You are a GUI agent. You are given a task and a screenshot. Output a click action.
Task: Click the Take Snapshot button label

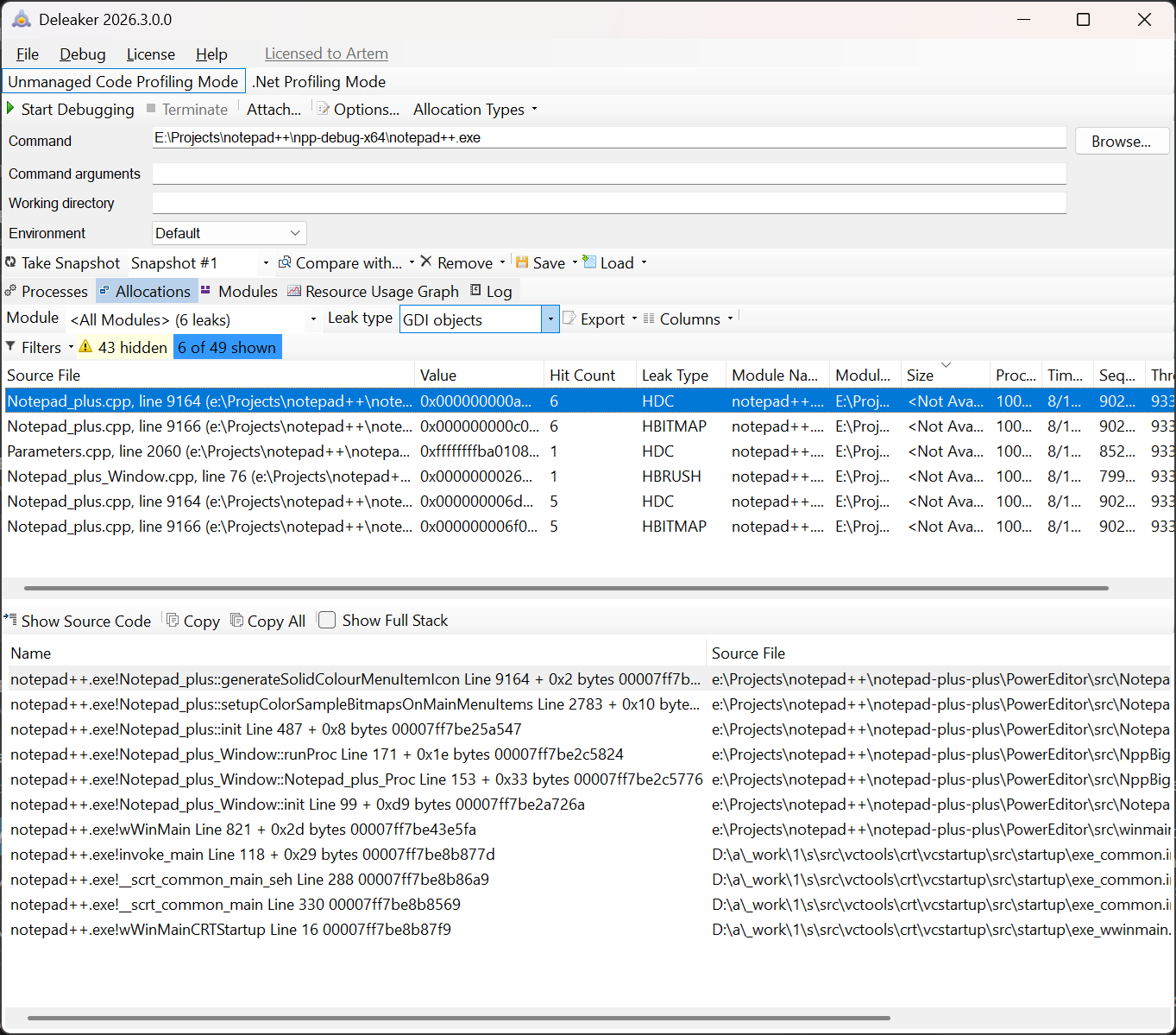point(71,262)
